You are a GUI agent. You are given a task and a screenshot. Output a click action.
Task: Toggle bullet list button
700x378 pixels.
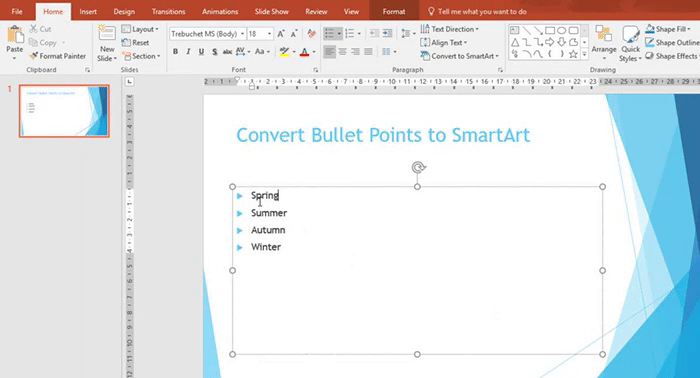tap(329, 33)
